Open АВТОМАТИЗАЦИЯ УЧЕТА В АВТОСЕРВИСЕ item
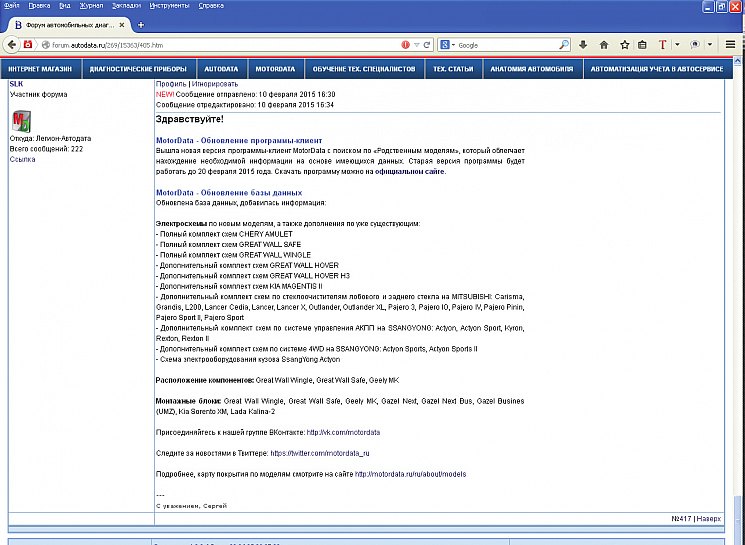 coord(657,69)
